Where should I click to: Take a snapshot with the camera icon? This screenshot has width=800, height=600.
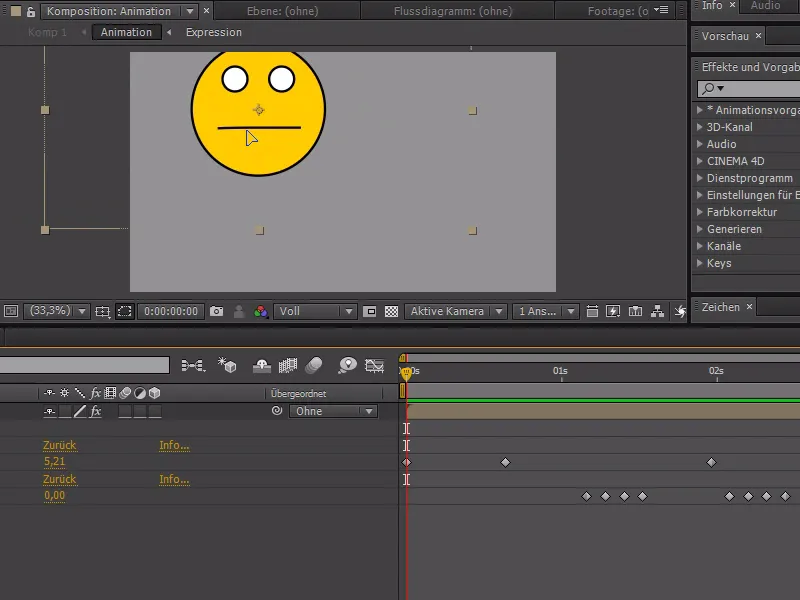pos(217,311)
